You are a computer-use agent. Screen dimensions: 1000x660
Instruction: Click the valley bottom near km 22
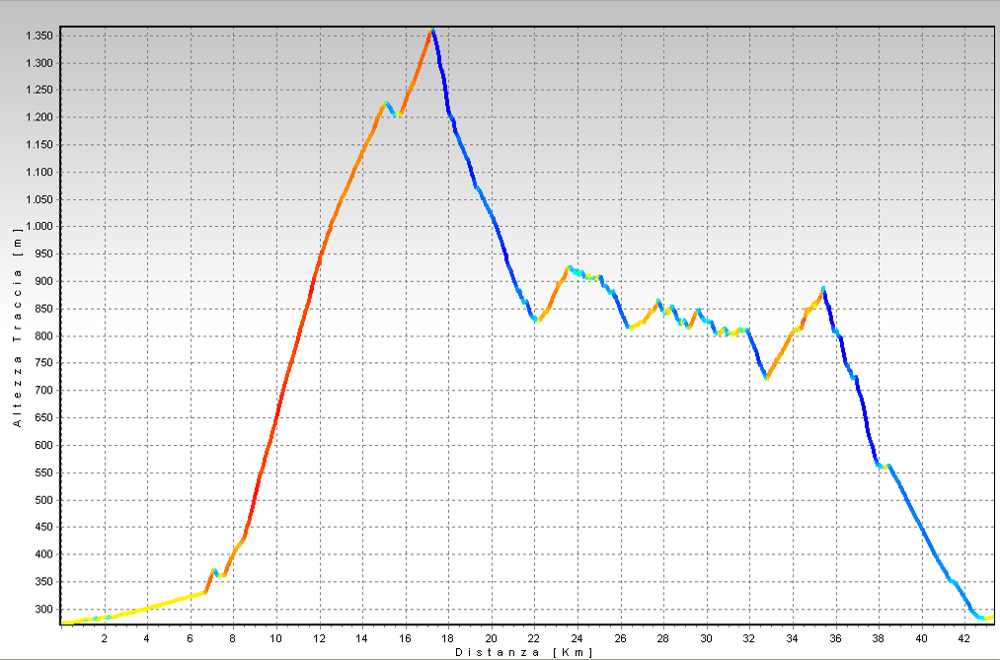(537, 320)
